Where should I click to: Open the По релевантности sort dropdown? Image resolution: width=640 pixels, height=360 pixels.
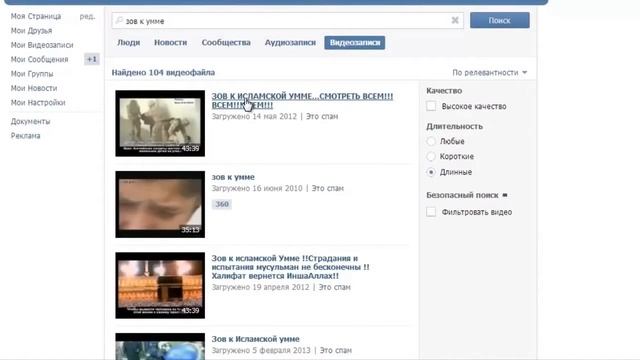[489, 72]
